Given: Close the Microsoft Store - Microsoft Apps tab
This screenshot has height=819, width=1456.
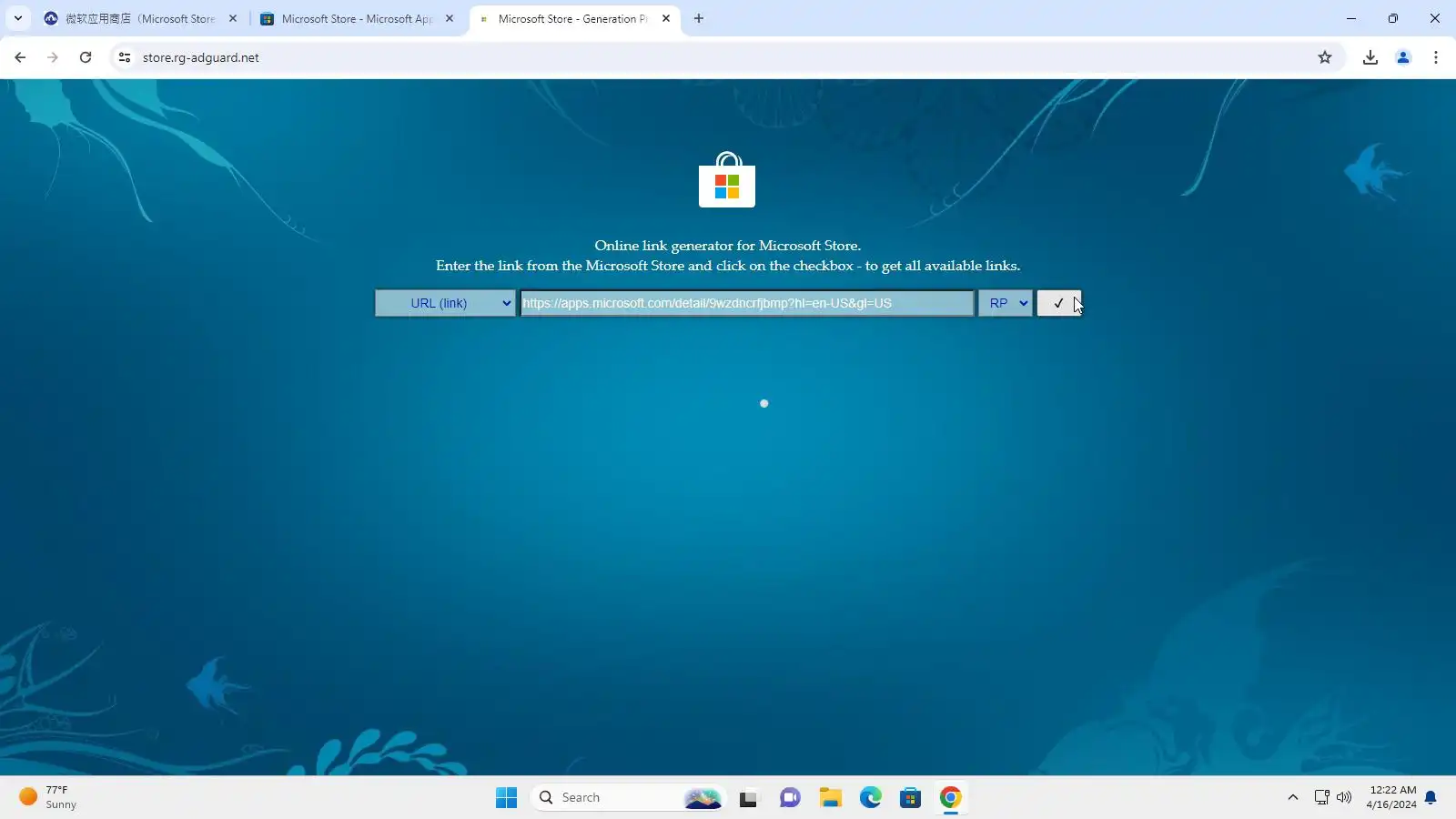Looking at the screenshot, I should coord(450,18).
